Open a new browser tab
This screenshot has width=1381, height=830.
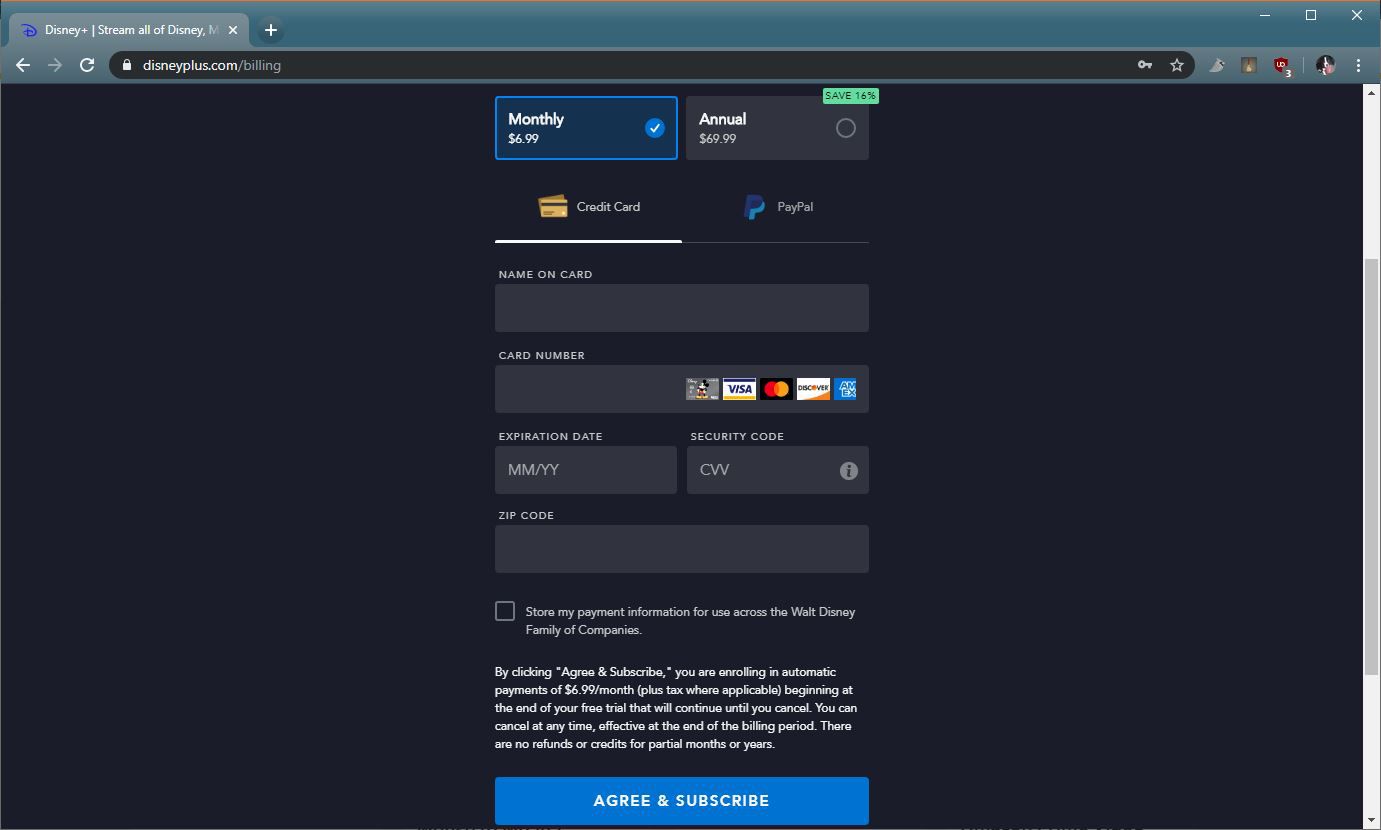tap(270, 30)
